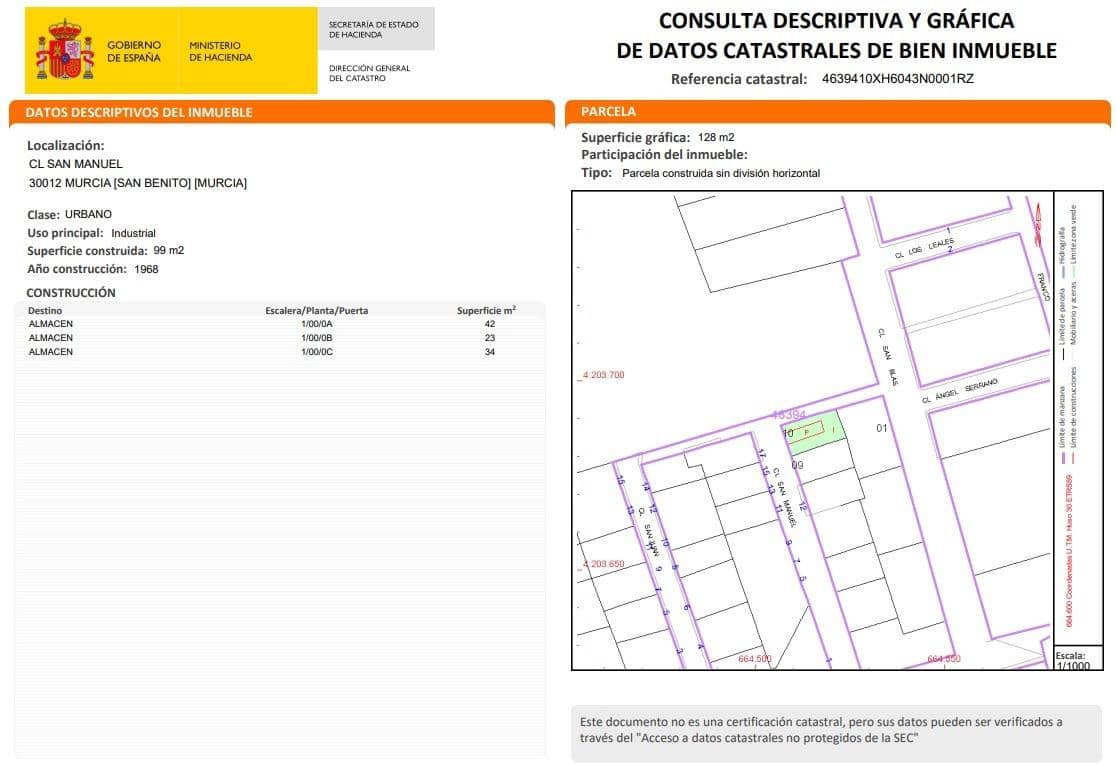Click the 'CL SAN MANUEL' address line

76,164
